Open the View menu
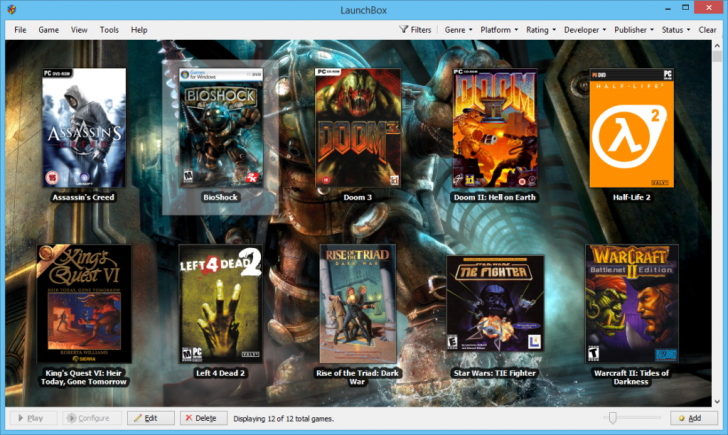The height and width of the screenshot is (435, 728). pos(79,30)
